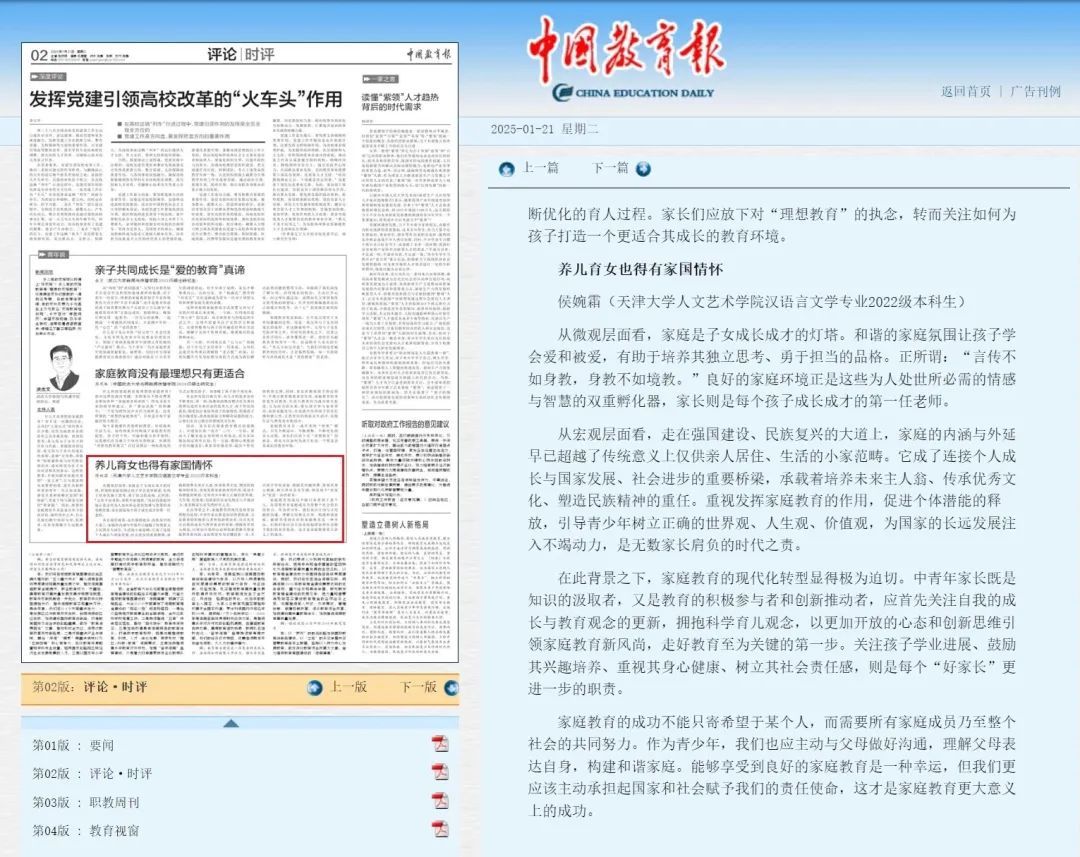1080x857 pixels.
Task: Select the arrow icon beside 下一版
Action: [x=450, y=688]
